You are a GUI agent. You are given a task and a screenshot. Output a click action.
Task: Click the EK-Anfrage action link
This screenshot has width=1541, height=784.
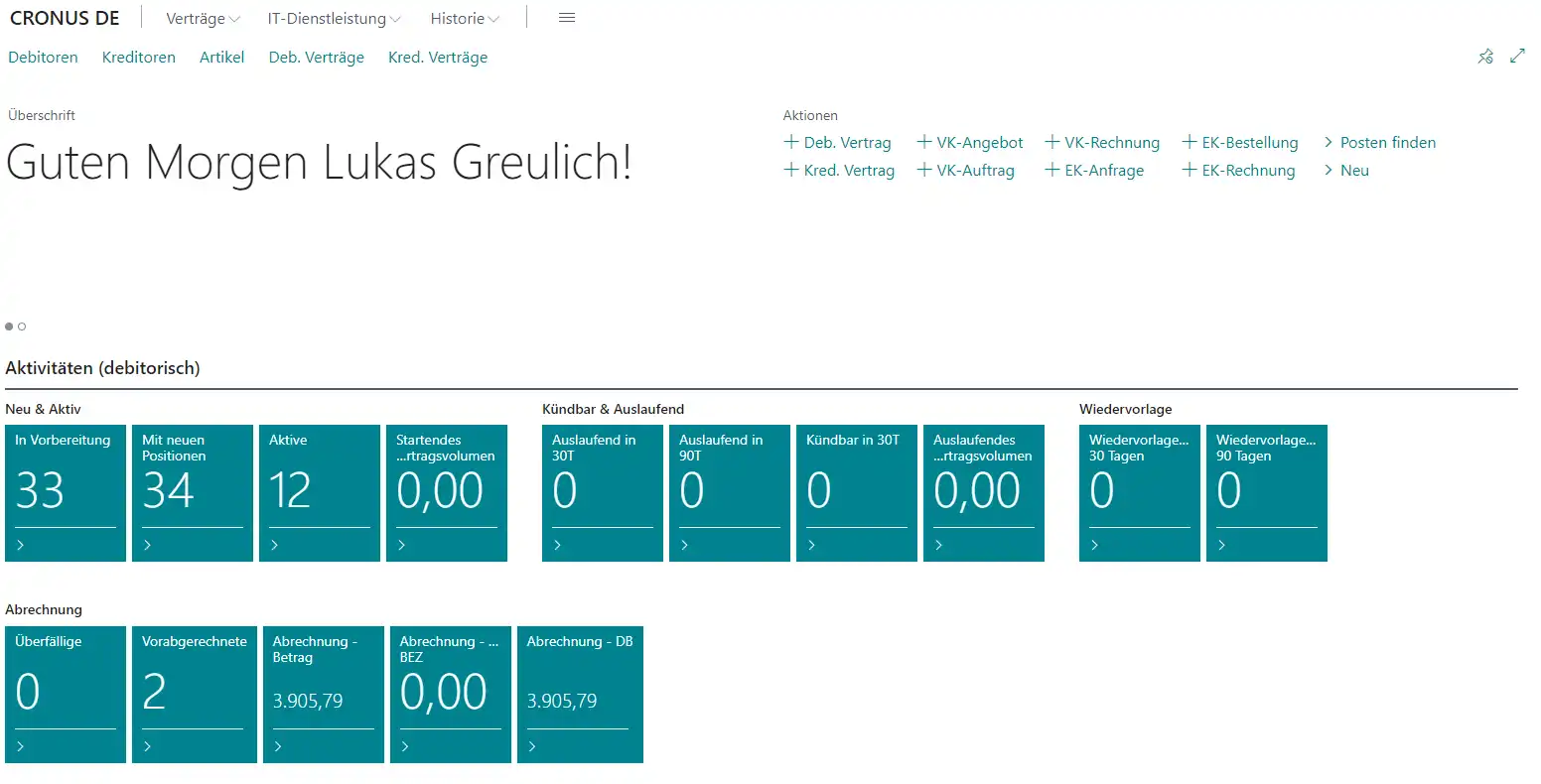(x=1103, y=171)
